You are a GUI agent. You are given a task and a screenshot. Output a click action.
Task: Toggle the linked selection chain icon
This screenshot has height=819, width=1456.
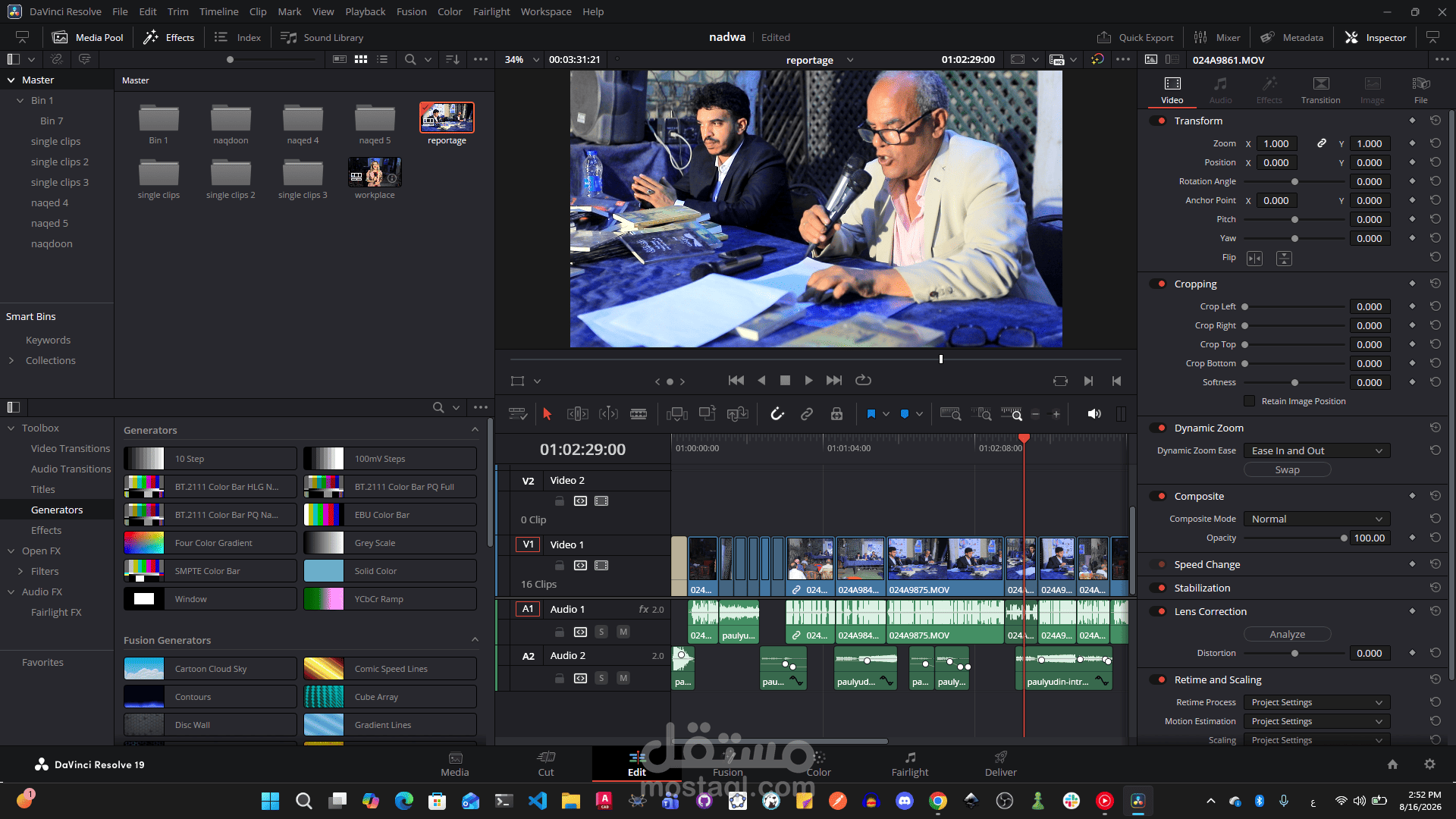click(x=807, y=414)
